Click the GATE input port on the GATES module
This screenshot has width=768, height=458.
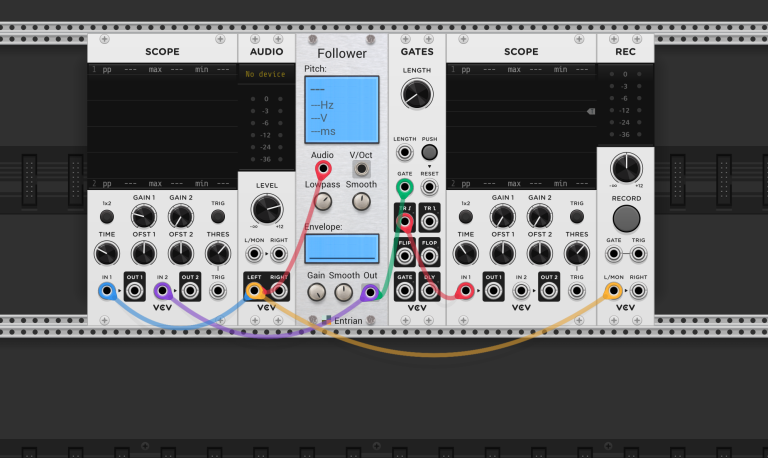[x=405, y=187]
